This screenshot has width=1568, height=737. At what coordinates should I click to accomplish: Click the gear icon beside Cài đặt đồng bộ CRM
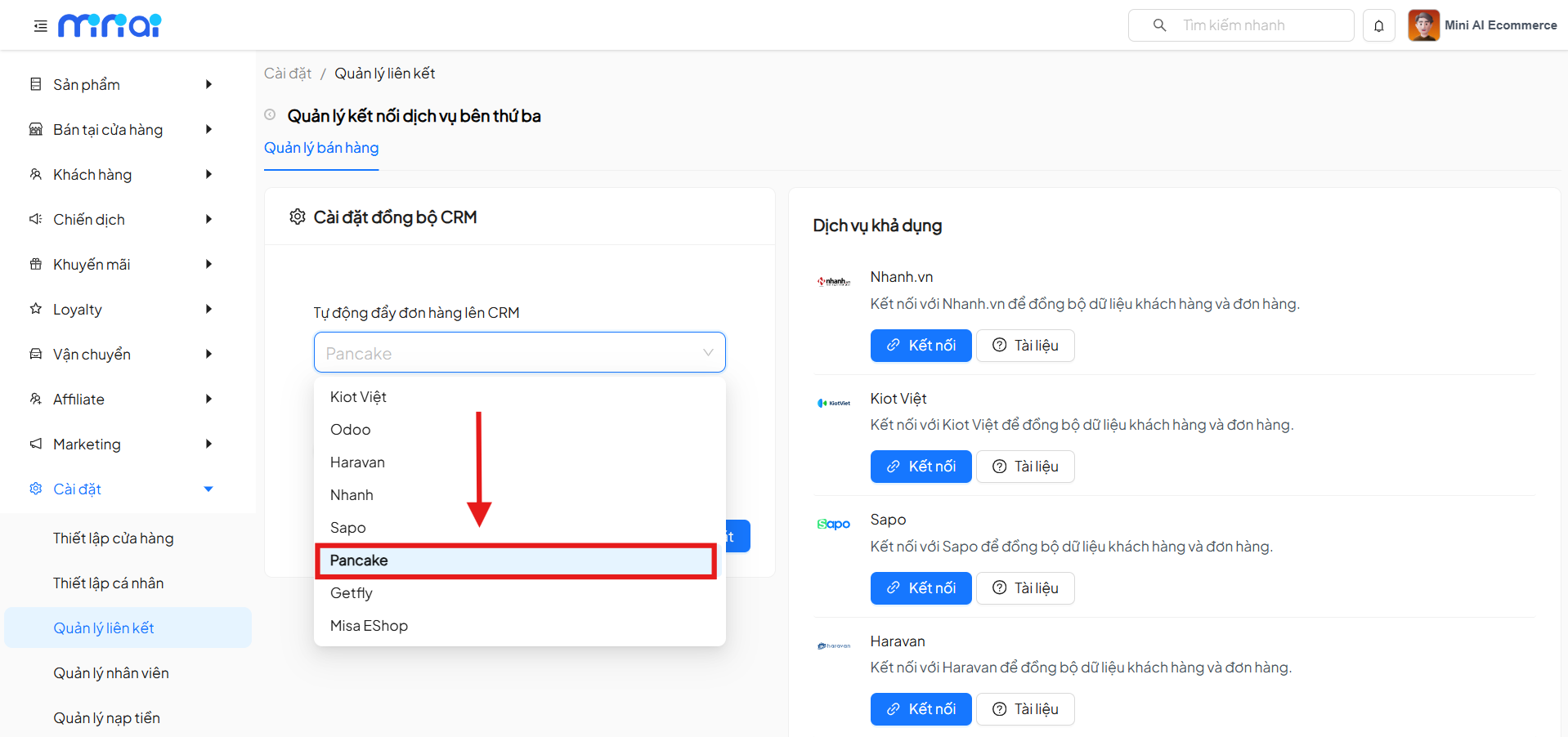pos(298,217)
